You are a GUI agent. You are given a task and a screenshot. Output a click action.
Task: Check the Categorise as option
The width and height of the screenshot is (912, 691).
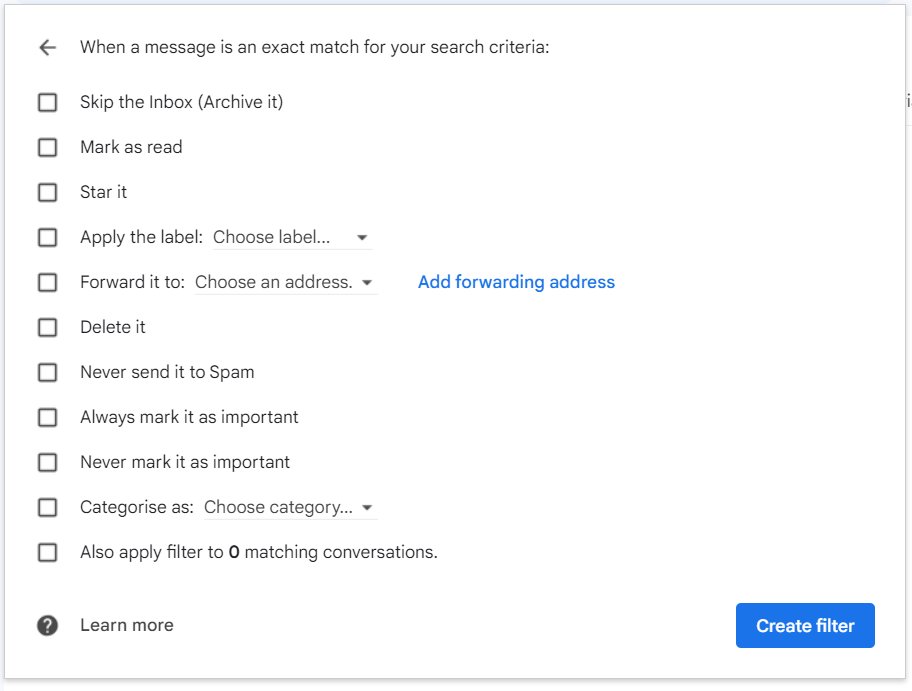pyautogui.click(x=47, y=507)
